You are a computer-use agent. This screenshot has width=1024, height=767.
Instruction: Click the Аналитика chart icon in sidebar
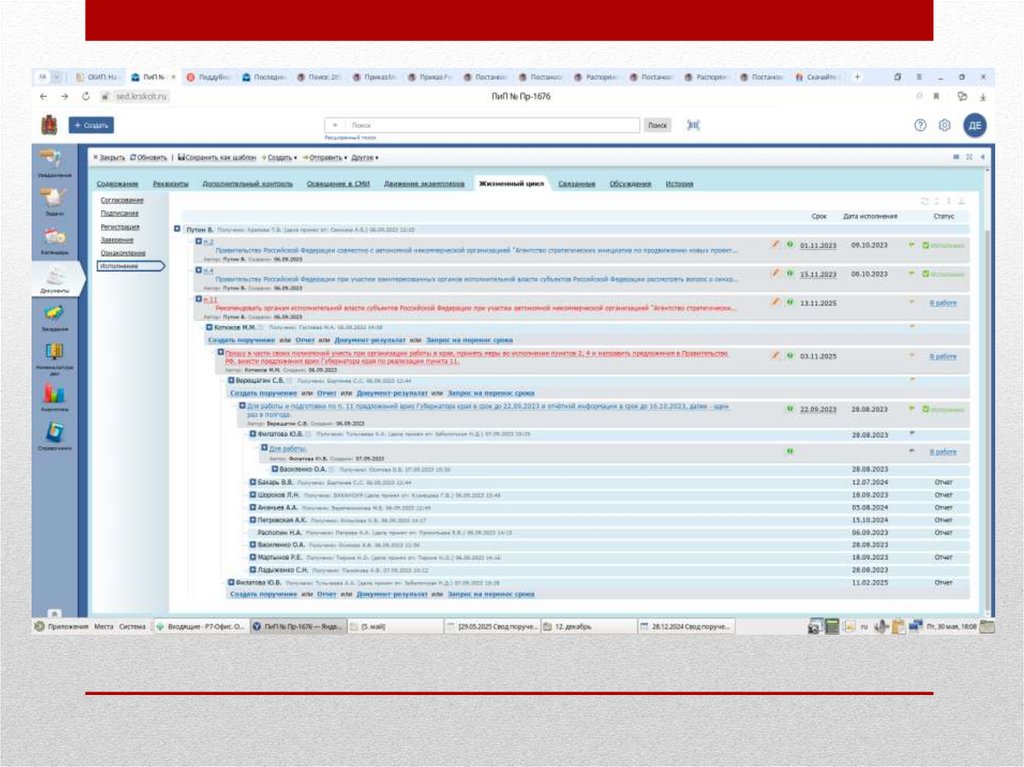click(x=54, y=397)
